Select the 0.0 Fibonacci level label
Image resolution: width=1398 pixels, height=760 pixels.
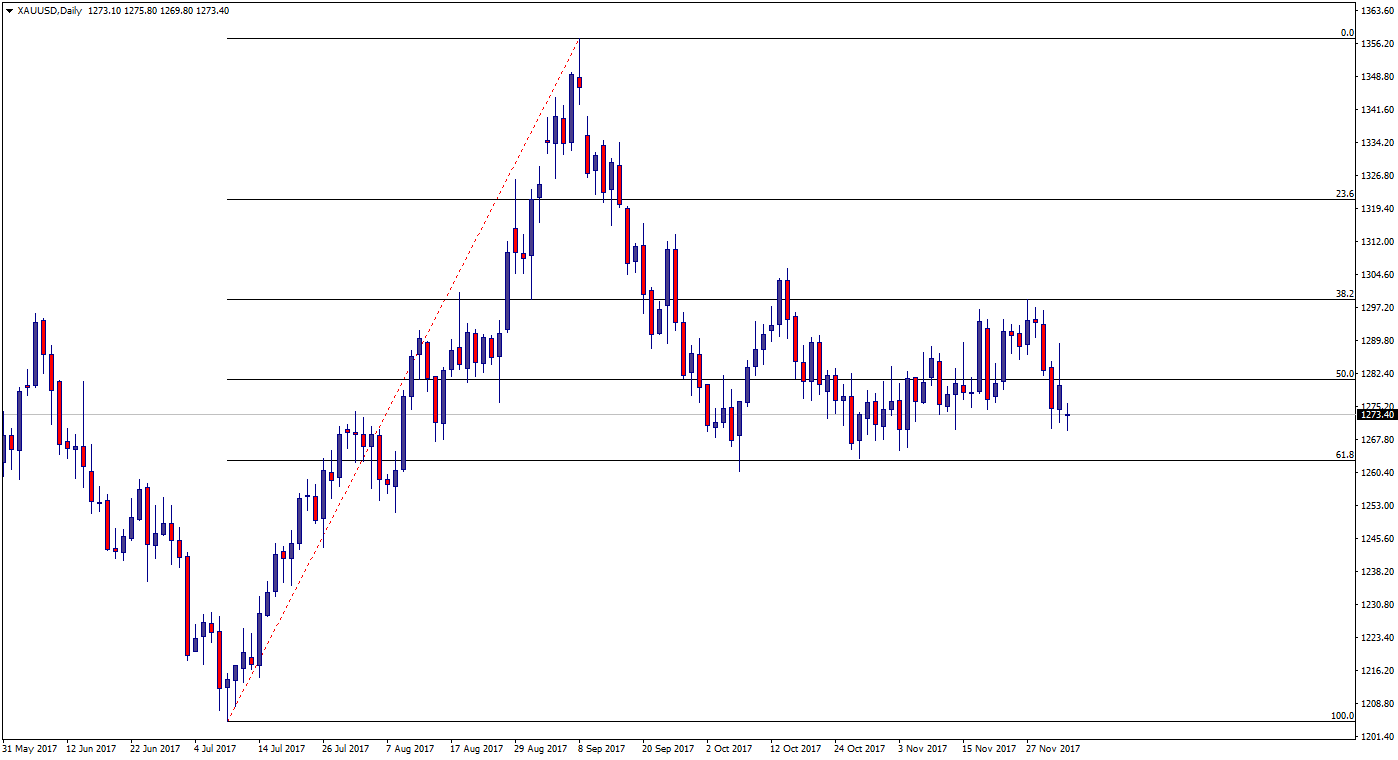click(x=1346, y=33)
